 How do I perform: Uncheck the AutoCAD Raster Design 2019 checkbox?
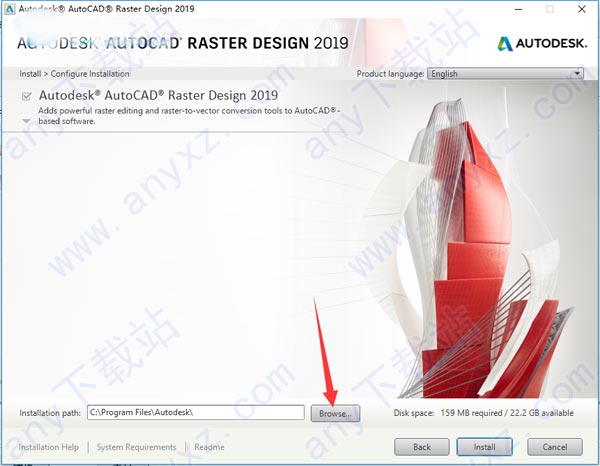26,96
